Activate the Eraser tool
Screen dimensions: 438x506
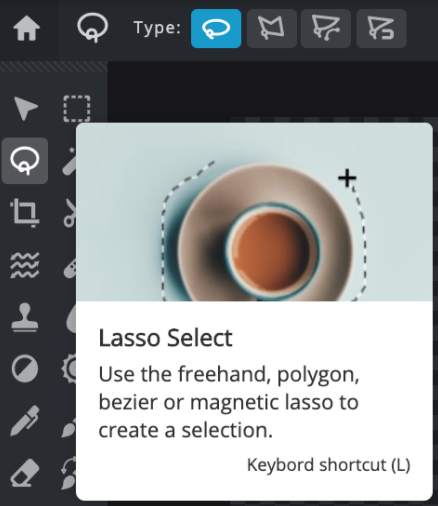click(25, 473)
